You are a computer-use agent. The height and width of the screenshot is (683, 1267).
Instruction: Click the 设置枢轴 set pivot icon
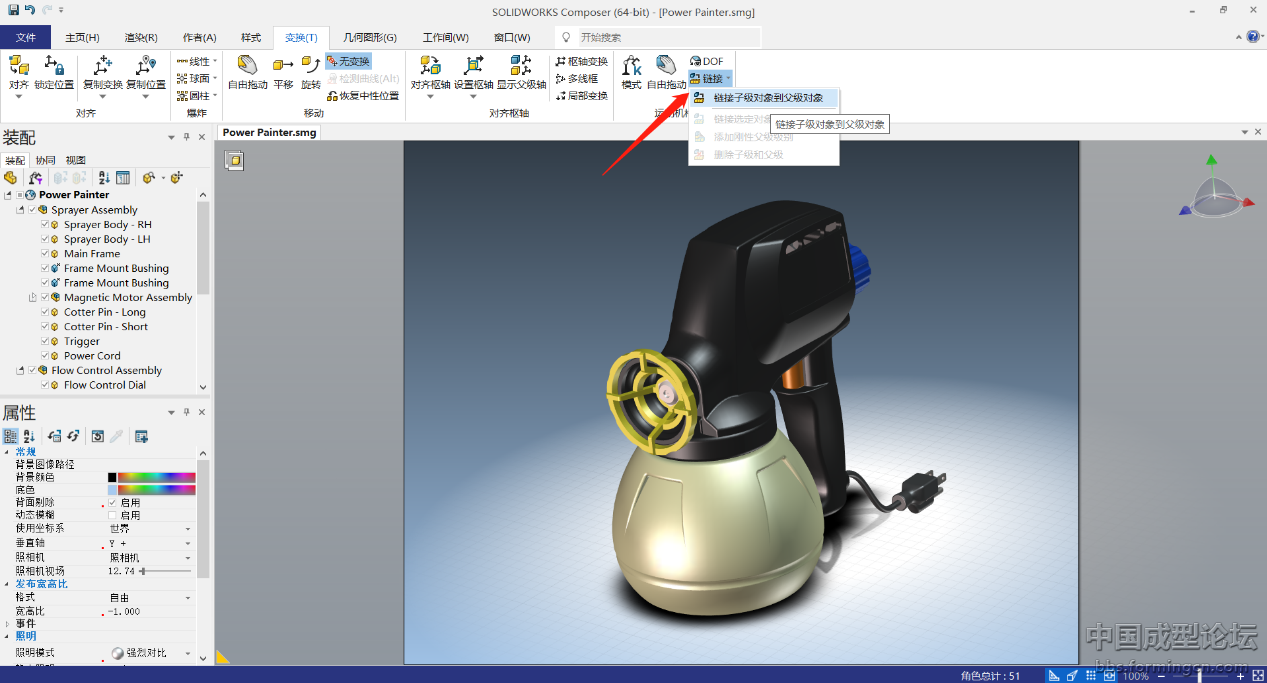click(473, 72)
